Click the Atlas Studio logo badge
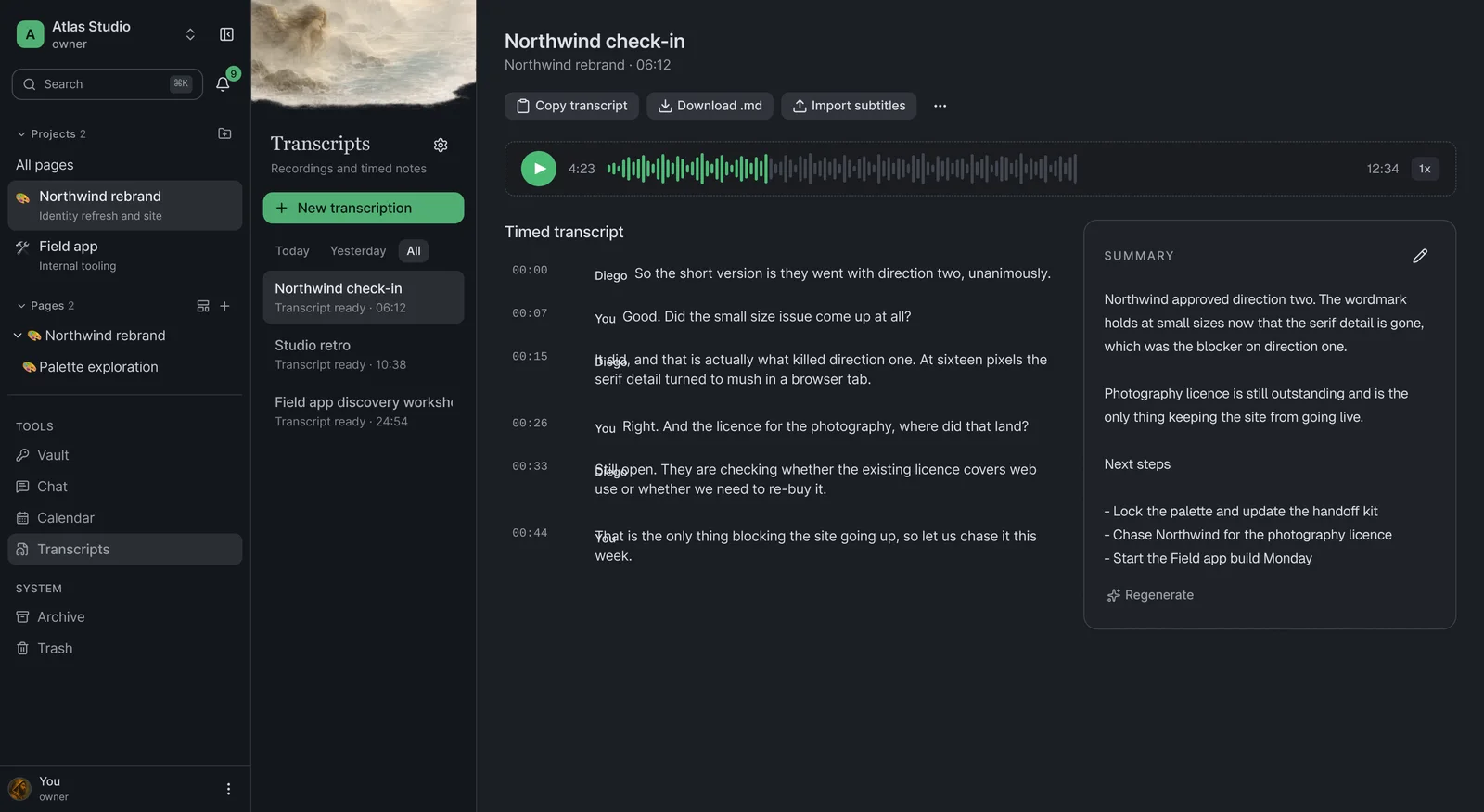1484x812 pixels. pyautogui.click(x=31, y=34)
